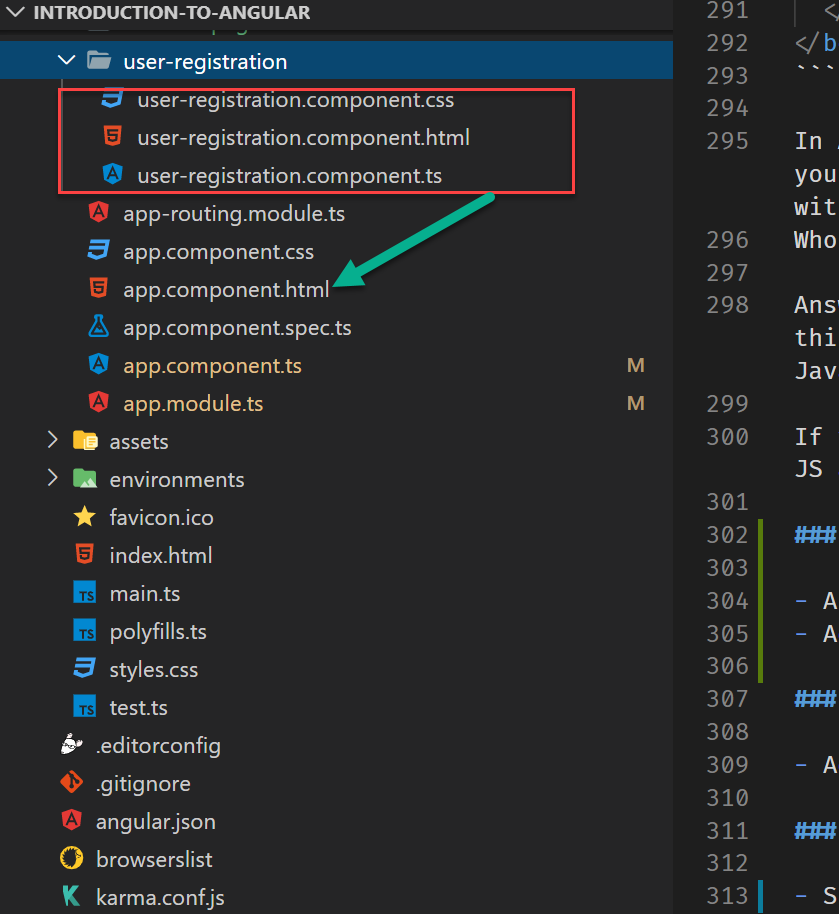
Task: Click the M status badge of app.module.ts
Action: click(x=636, y=403)
